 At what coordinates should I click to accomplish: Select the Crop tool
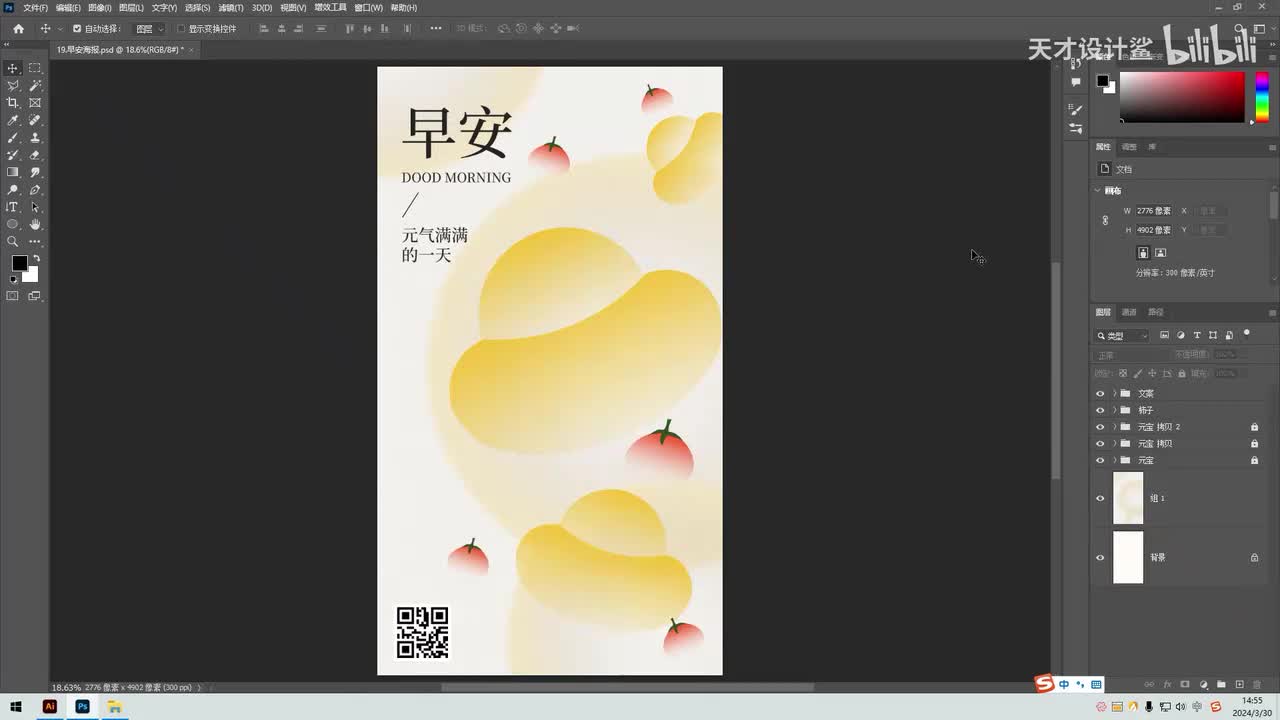pyautogui.click(x=13, y=103)
